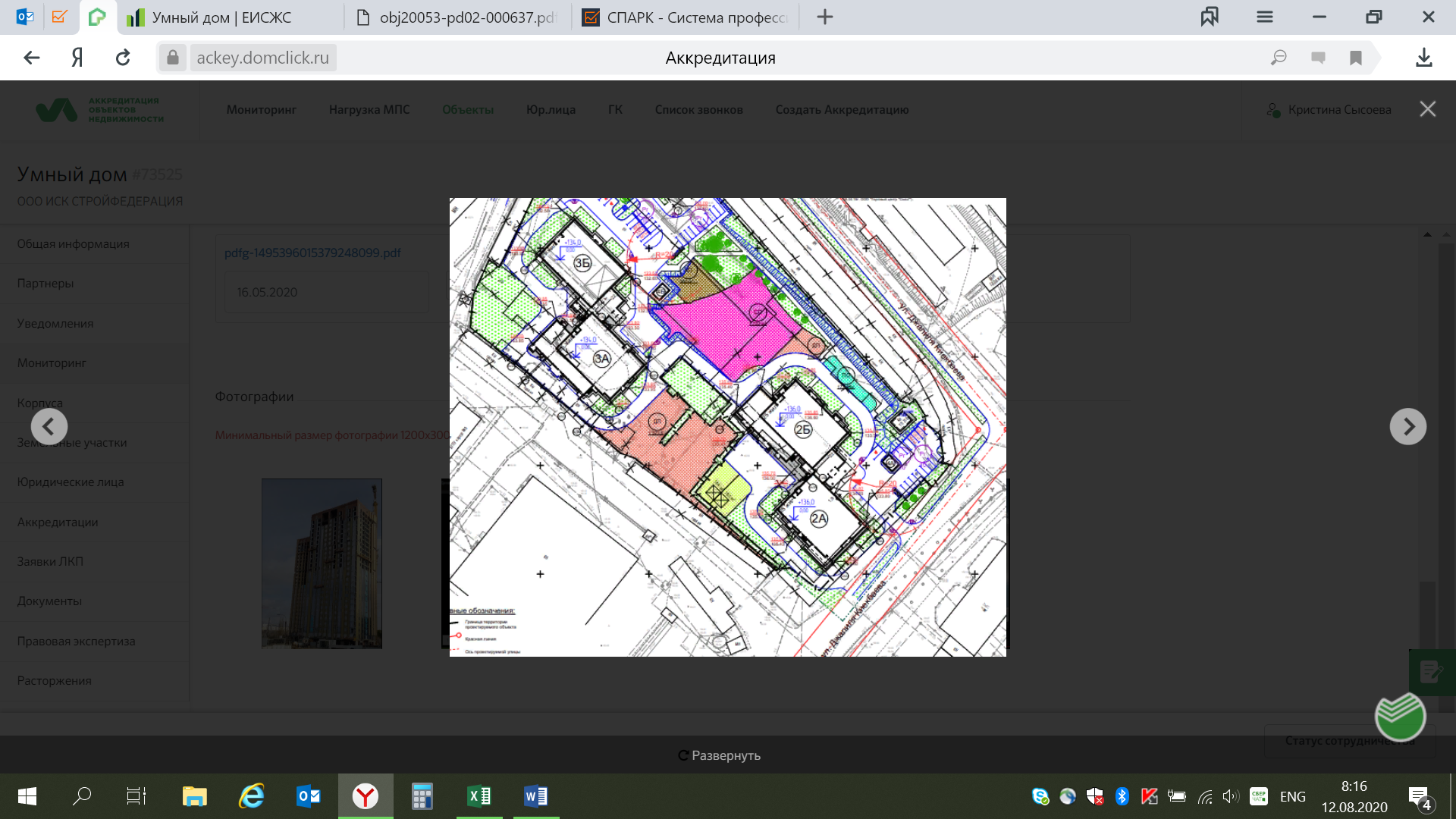
Task: Open a new browser tab
Action: click(825, 17)
